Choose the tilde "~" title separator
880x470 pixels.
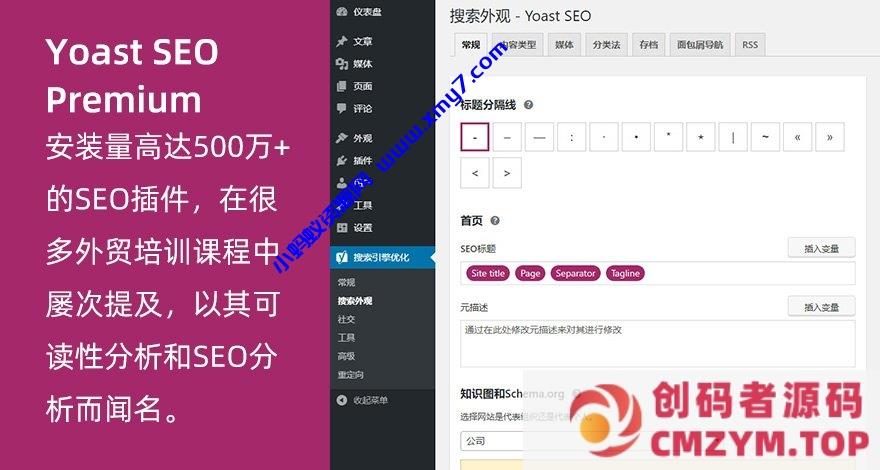765,137
